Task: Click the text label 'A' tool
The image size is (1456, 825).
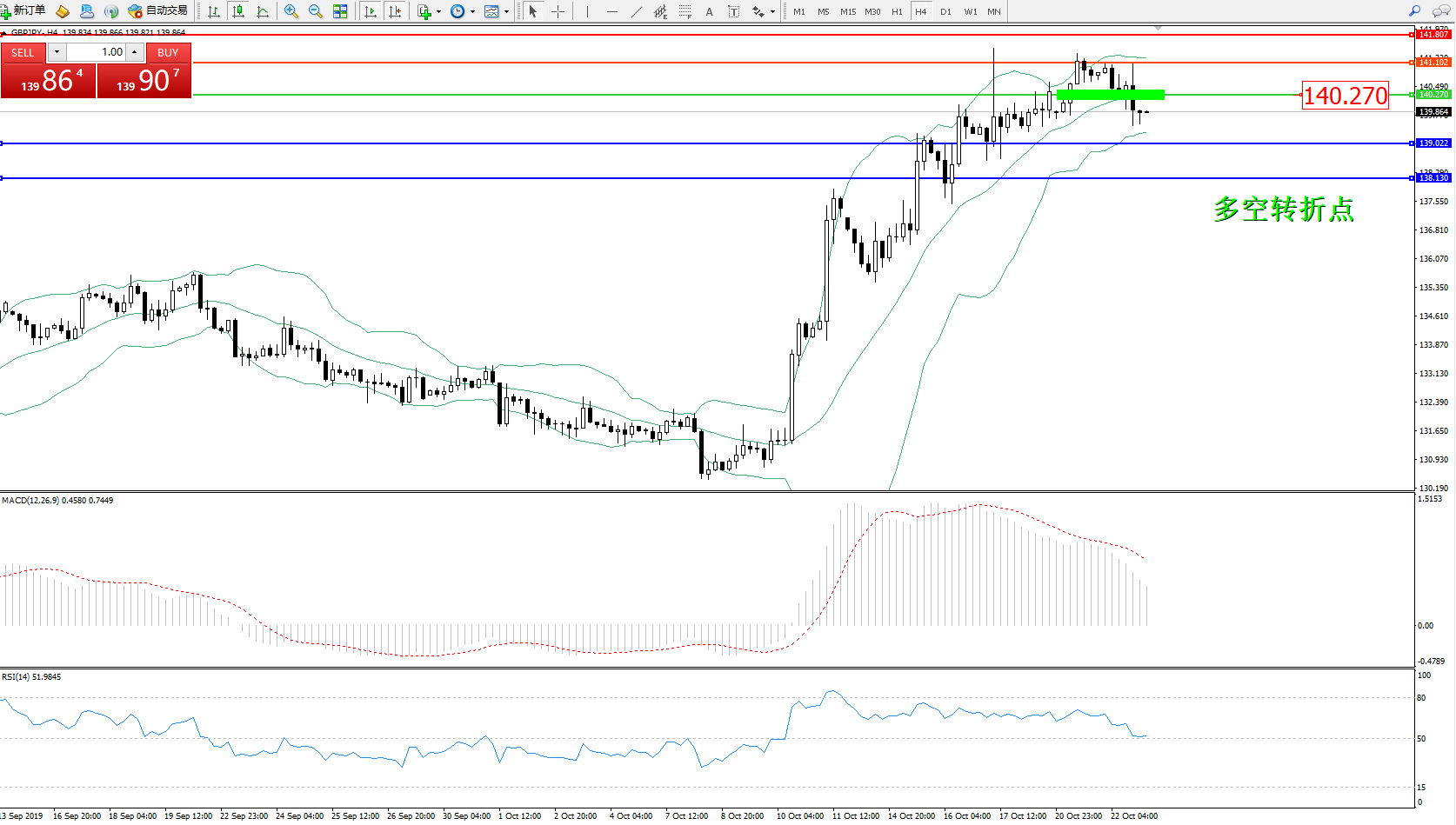Action: (709, 11)
